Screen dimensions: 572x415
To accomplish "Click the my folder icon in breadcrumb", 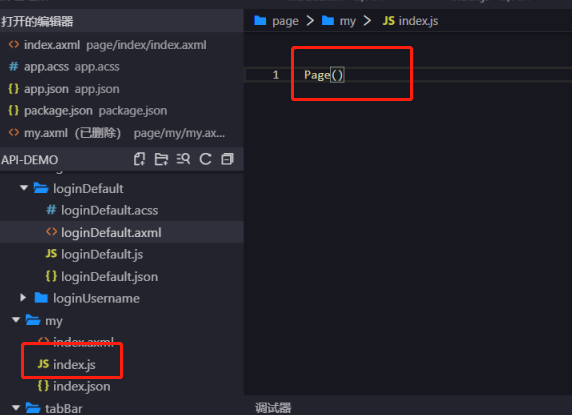I will tap(328, 20).
